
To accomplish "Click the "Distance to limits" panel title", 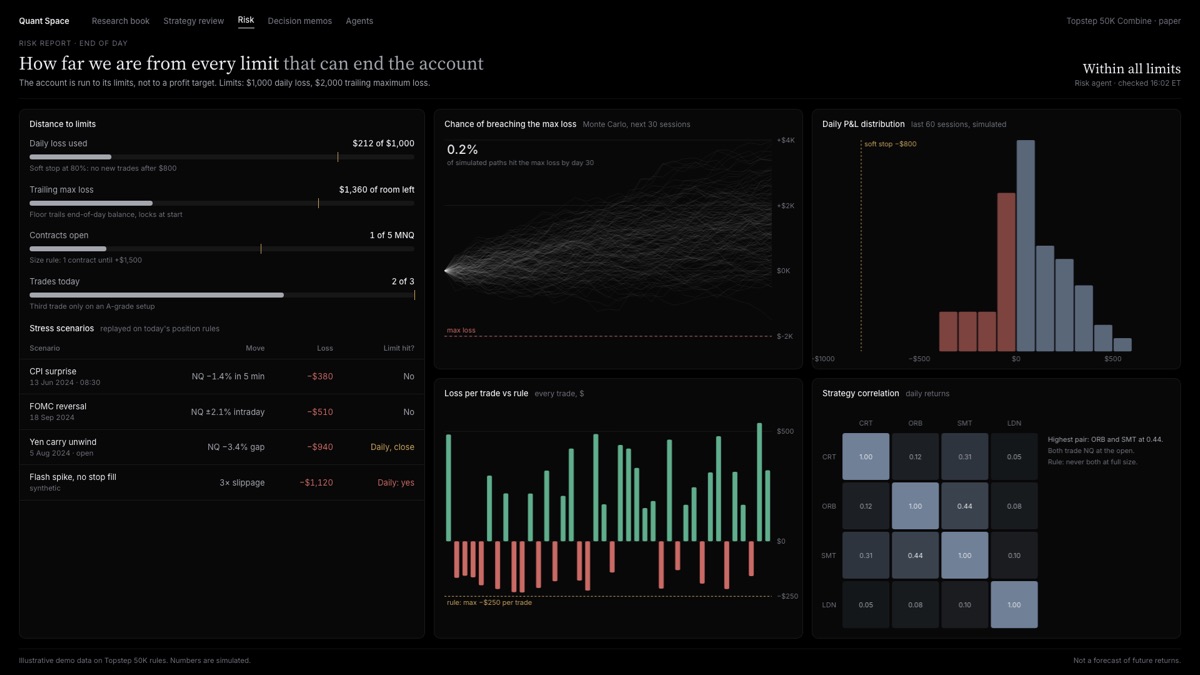I will (x=63, y=124).
